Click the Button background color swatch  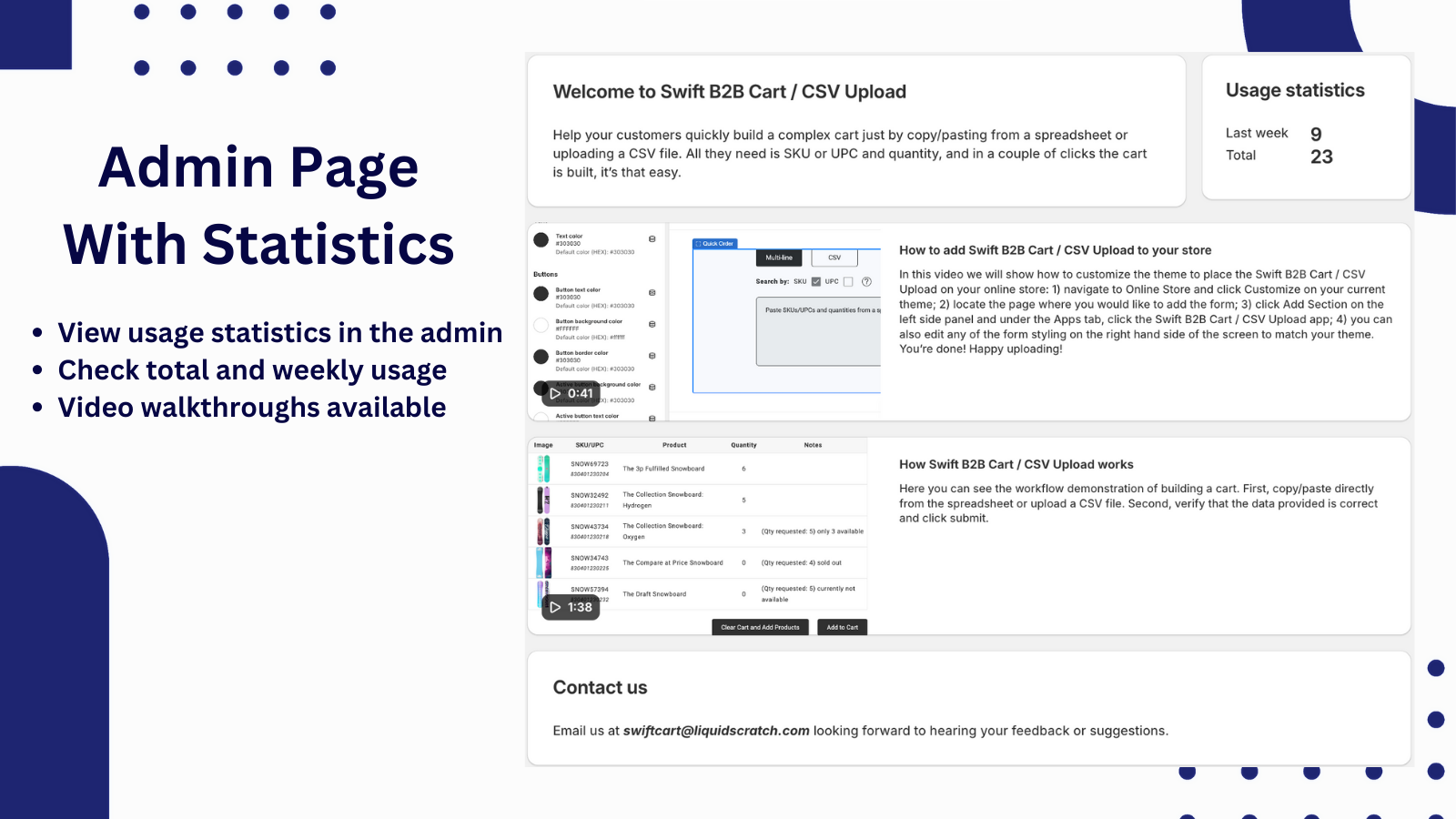coord(541,325)
